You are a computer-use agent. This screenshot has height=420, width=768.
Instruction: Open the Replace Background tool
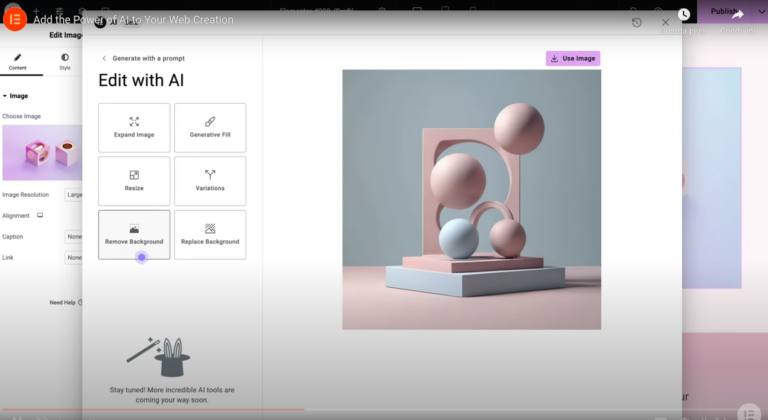210,235
